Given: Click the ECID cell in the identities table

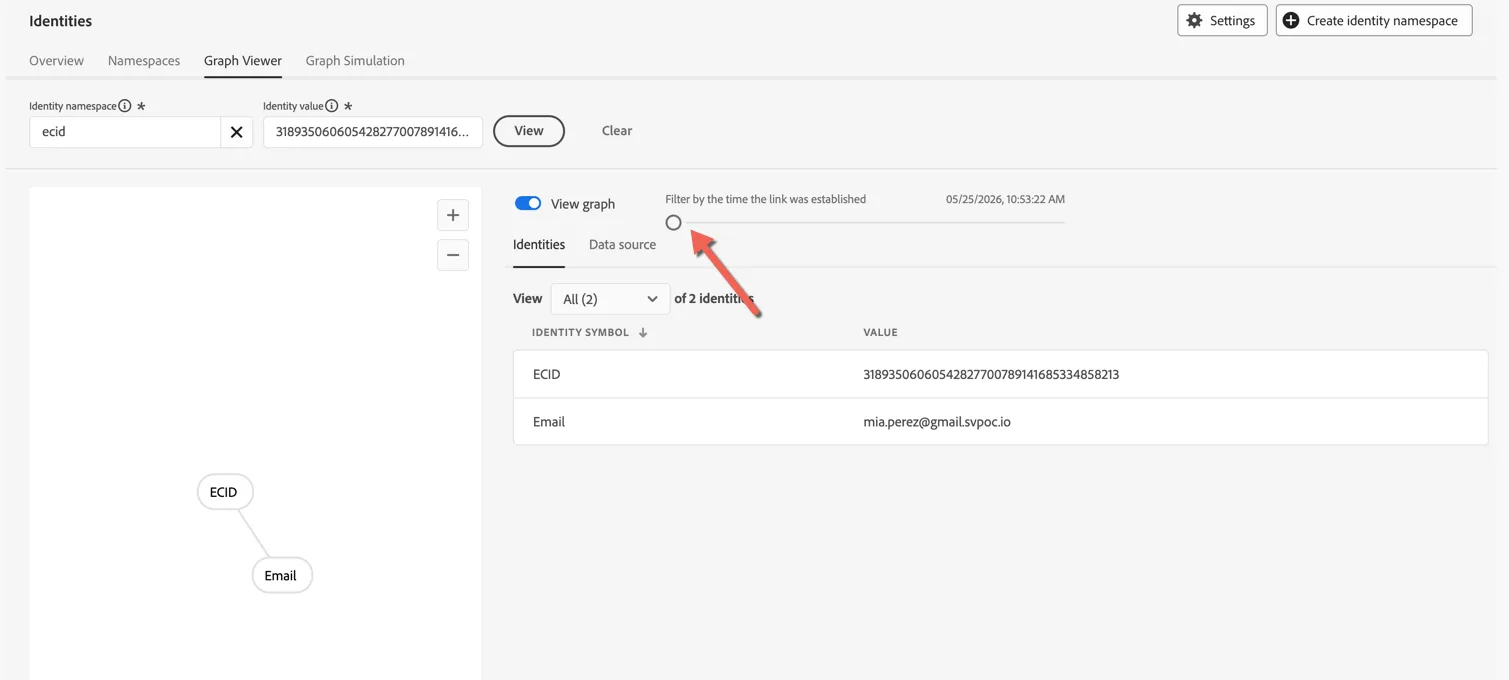Looking at the screenshot, I should click(x=547, y=374).
